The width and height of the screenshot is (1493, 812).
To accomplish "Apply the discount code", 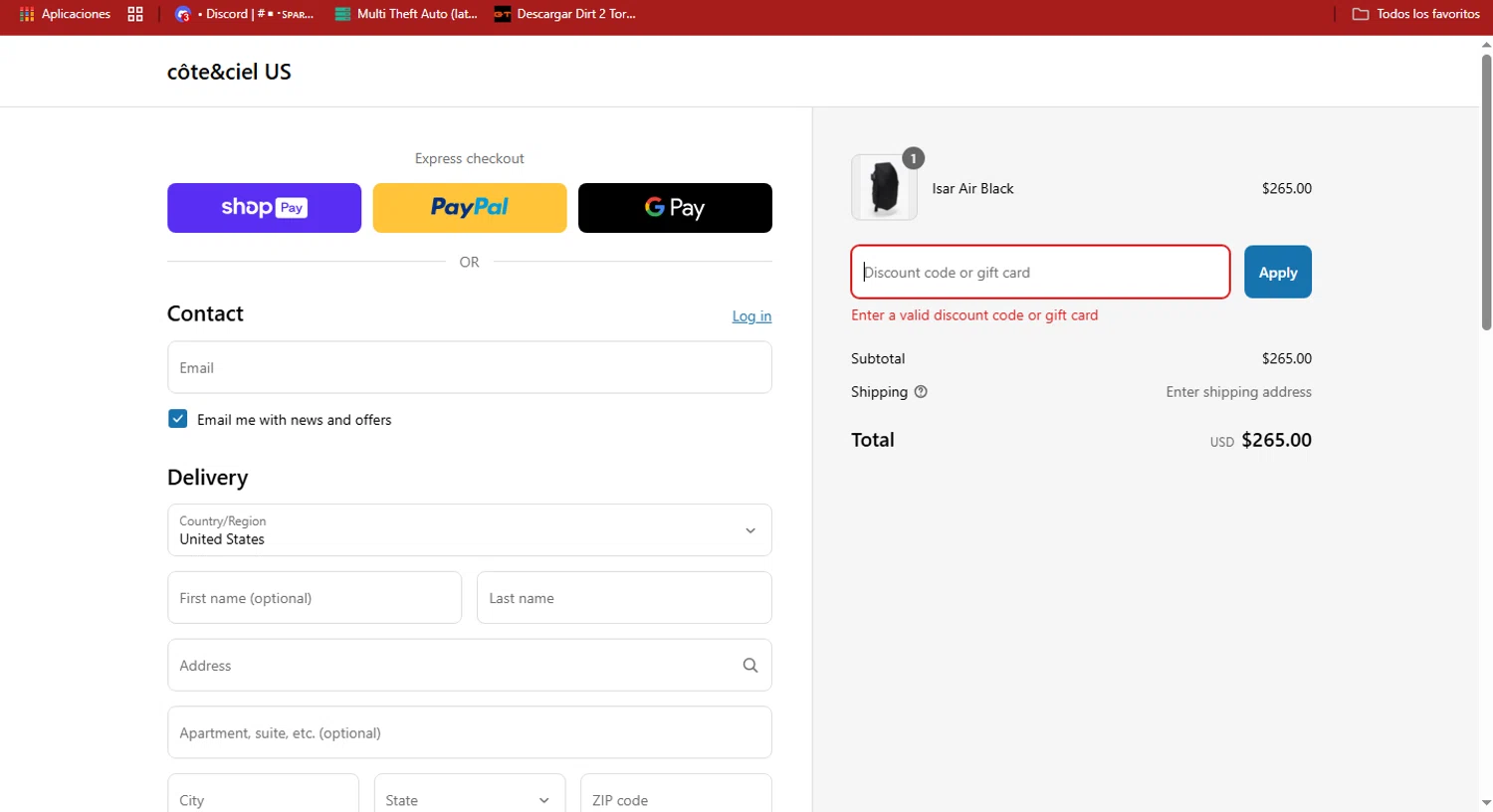I will coord(1278,272).
